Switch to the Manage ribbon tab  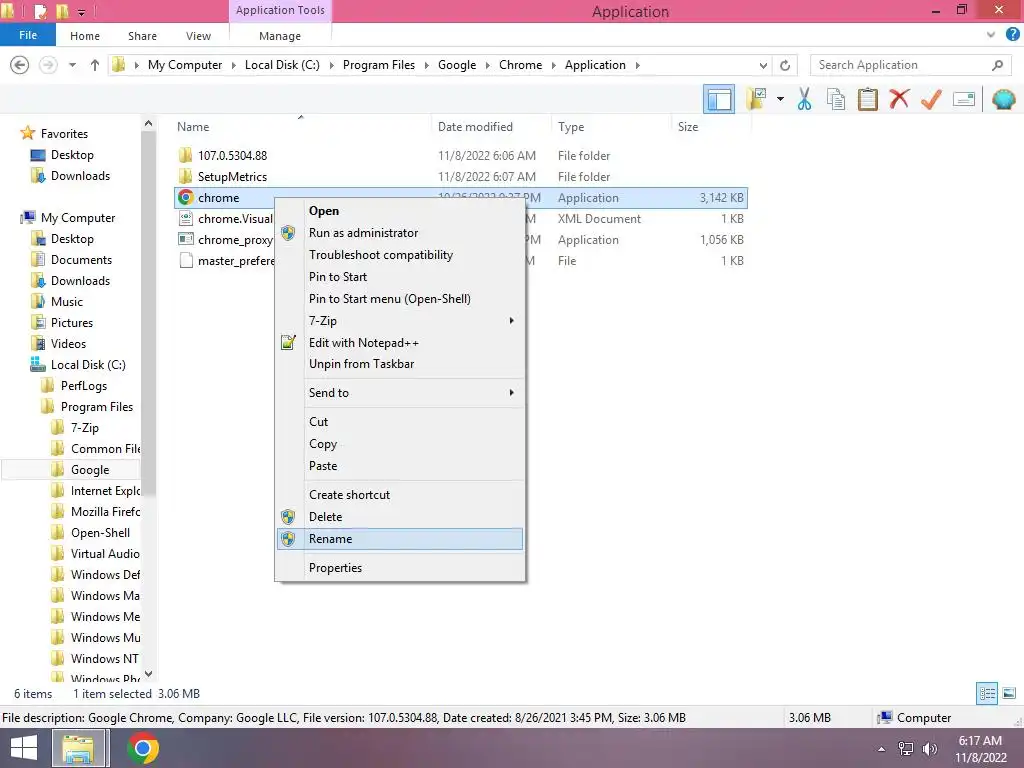click(280, 36)
